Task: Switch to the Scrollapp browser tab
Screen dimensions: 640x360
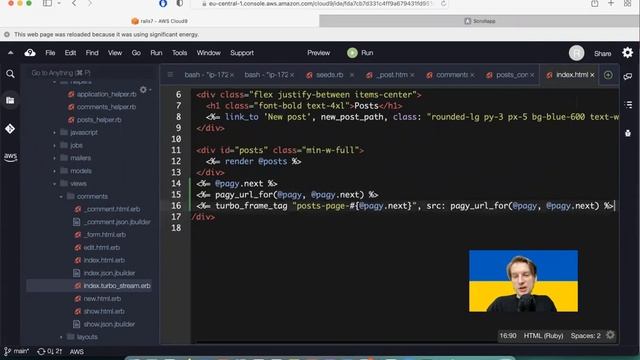Action: coord(480,21)
